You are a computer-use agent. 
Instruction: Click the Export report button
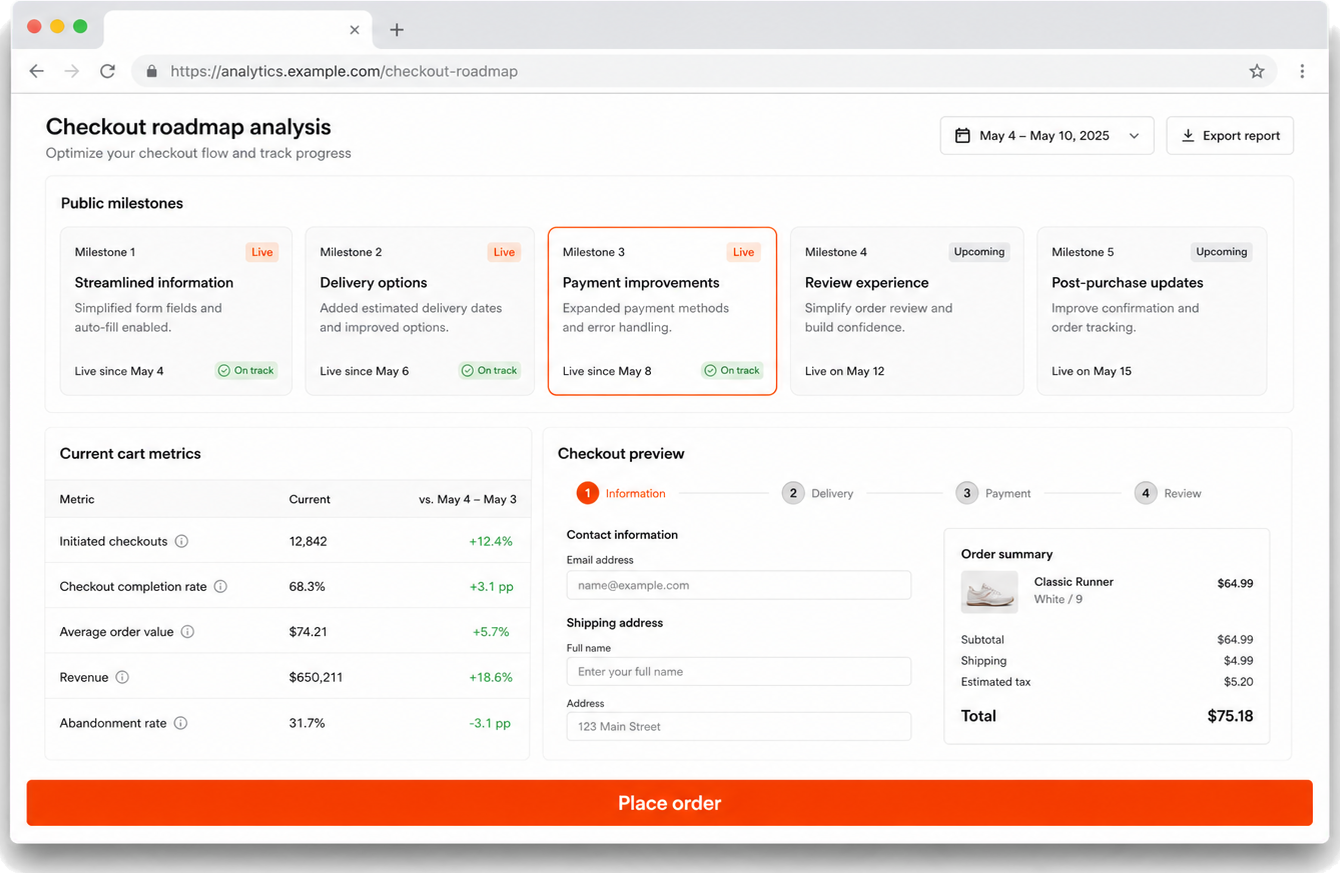click(x=1230, y=135)
